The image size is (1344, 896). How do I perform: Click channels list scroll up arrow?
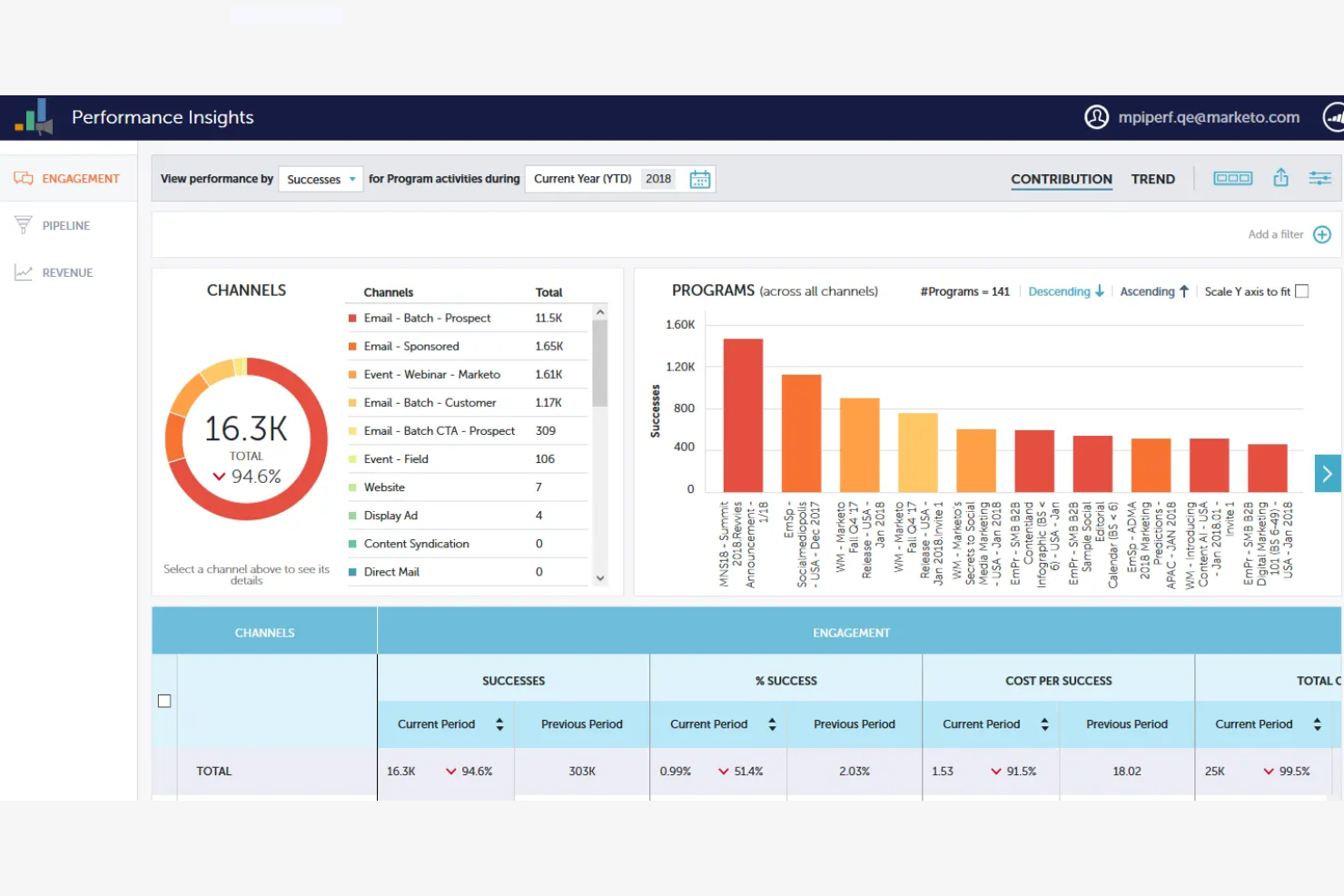point(599,312)
